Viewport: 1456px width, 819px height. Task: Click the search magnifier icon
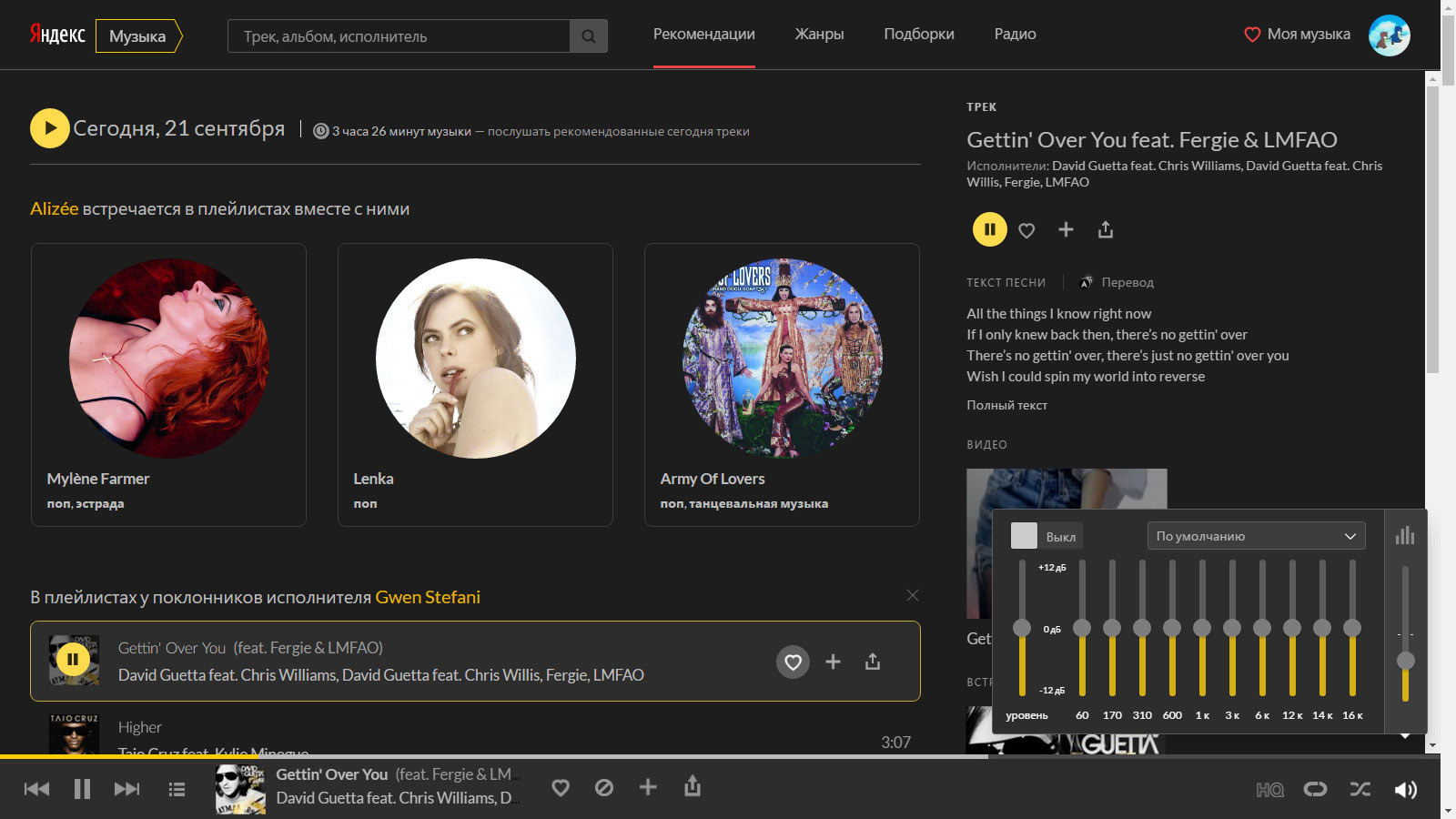tap(589, 36)
